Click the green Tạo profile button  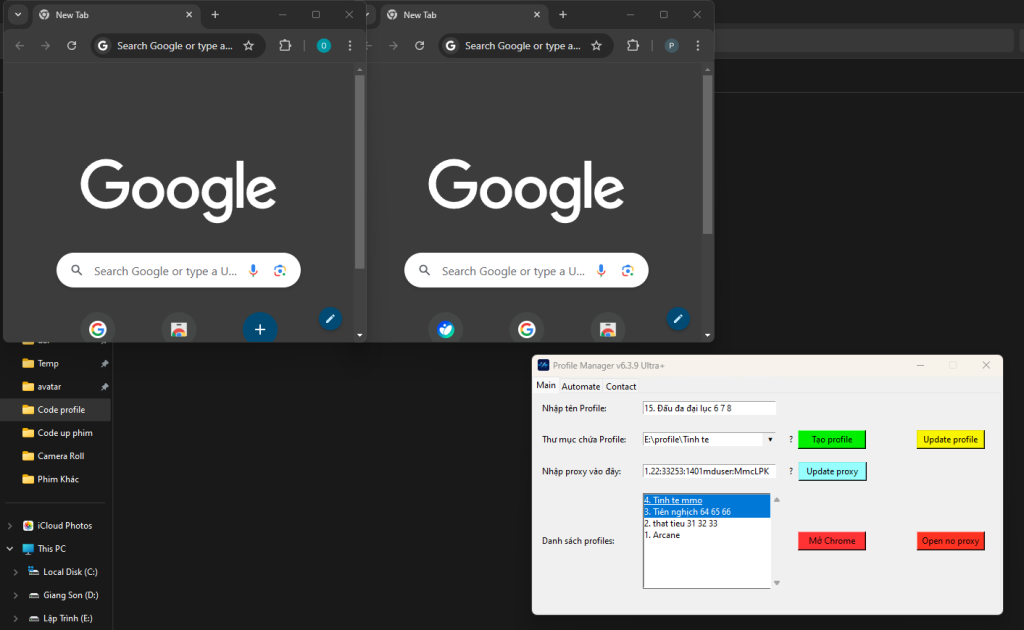tap(832, 439)
